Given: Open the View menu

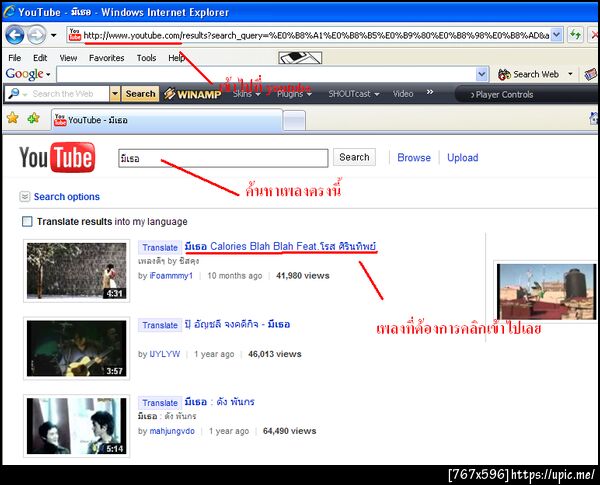Looking at the screenshot, I should point(68,58).
